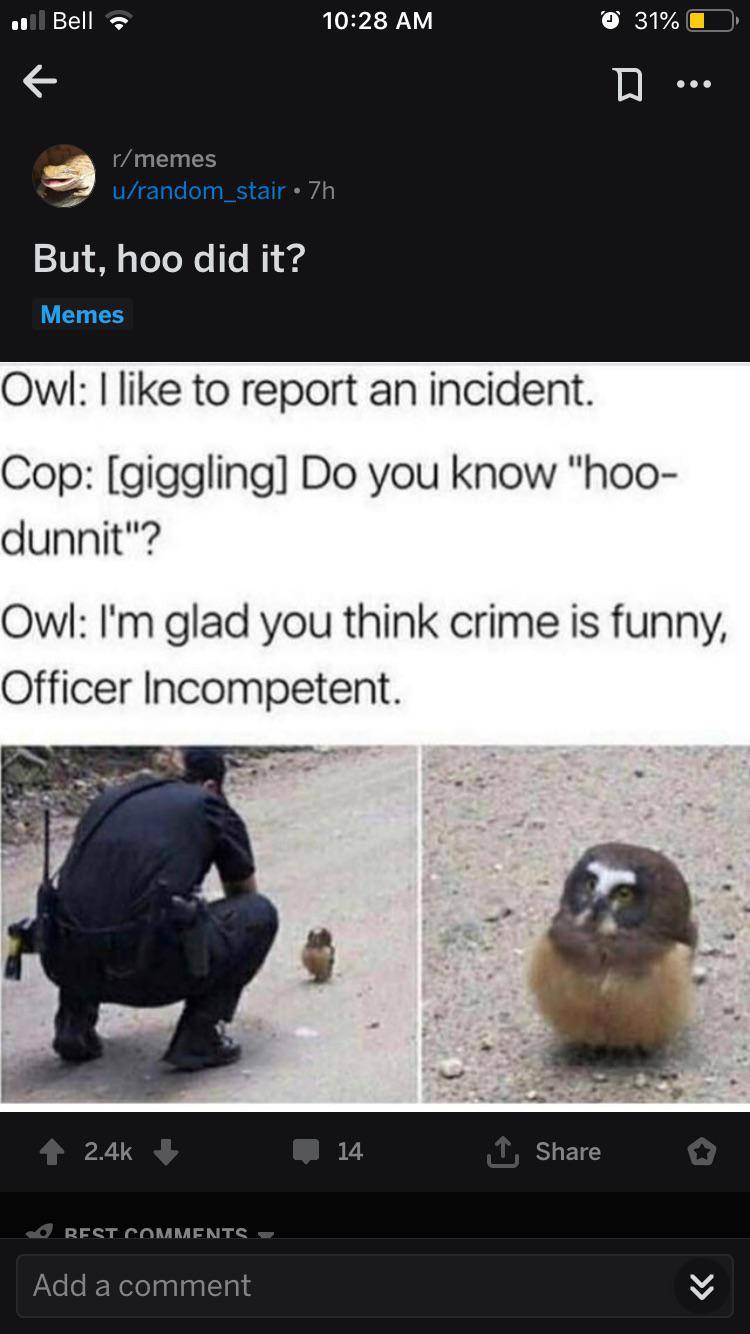Bookmark this post with the save icon

pyautogui.click(x=628, y=85)
